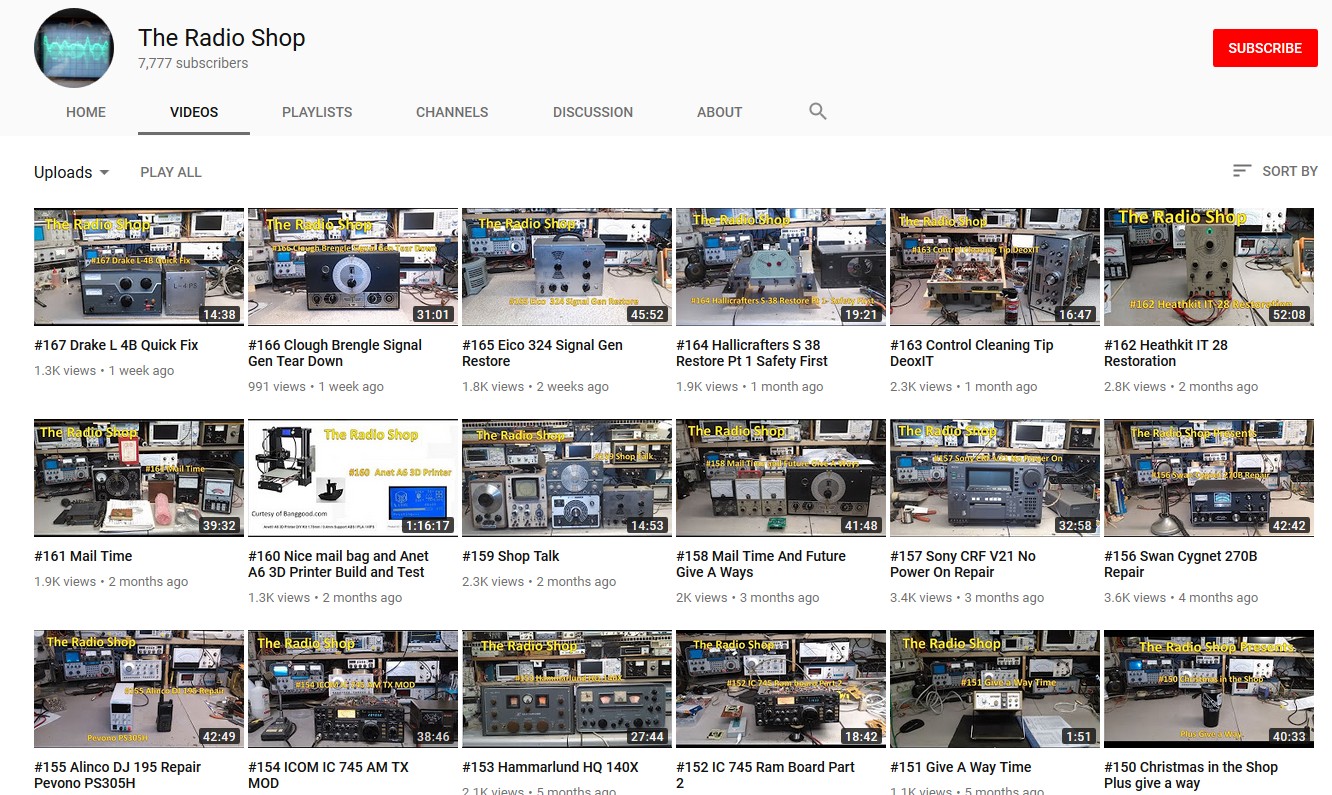The width and height of the screenshot is (1332, 795).
Task: Click The Radio Shop channel avatar
Action: tap(74, 48)
